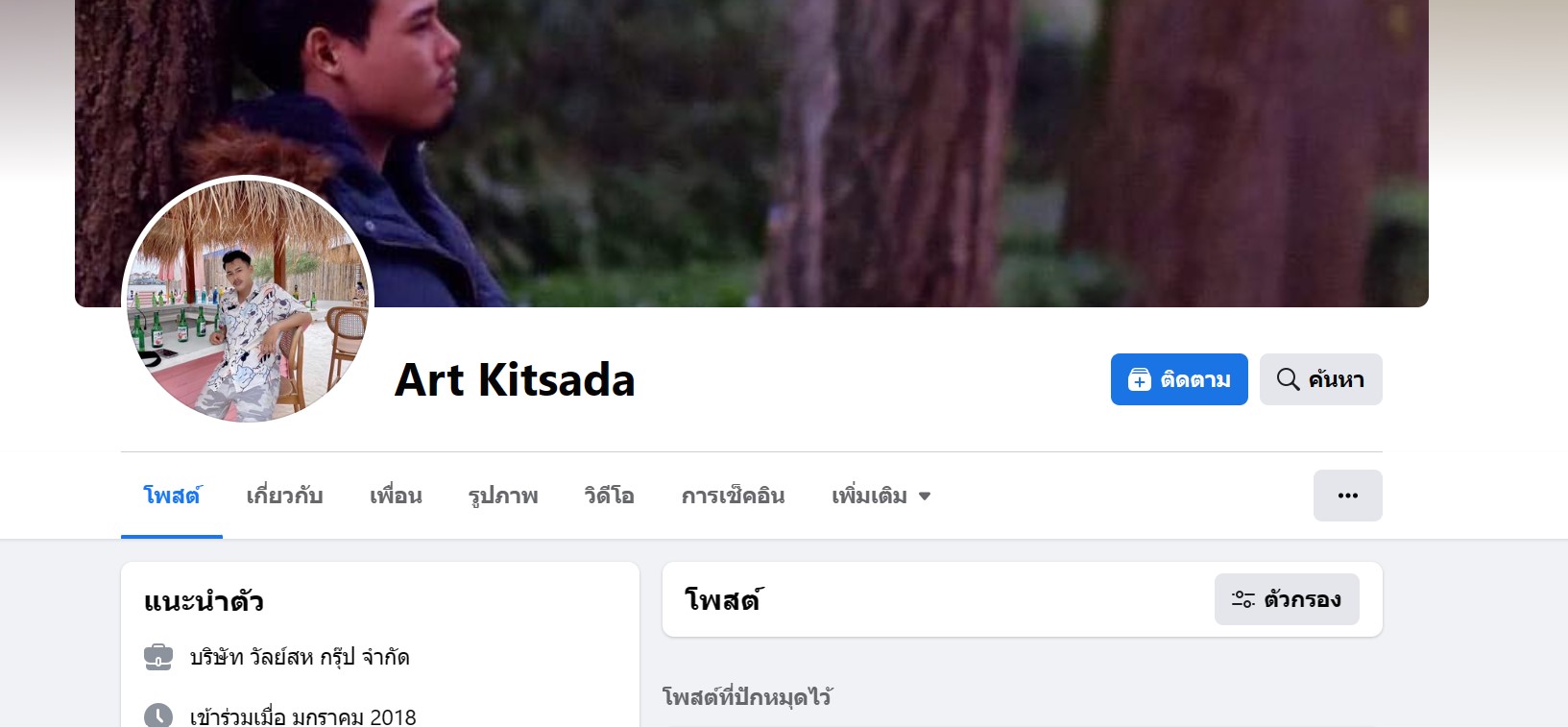Screen dimensions: 1568x727
Task: Click the briefcase workplace icon
Action: (x=158, y=657)
